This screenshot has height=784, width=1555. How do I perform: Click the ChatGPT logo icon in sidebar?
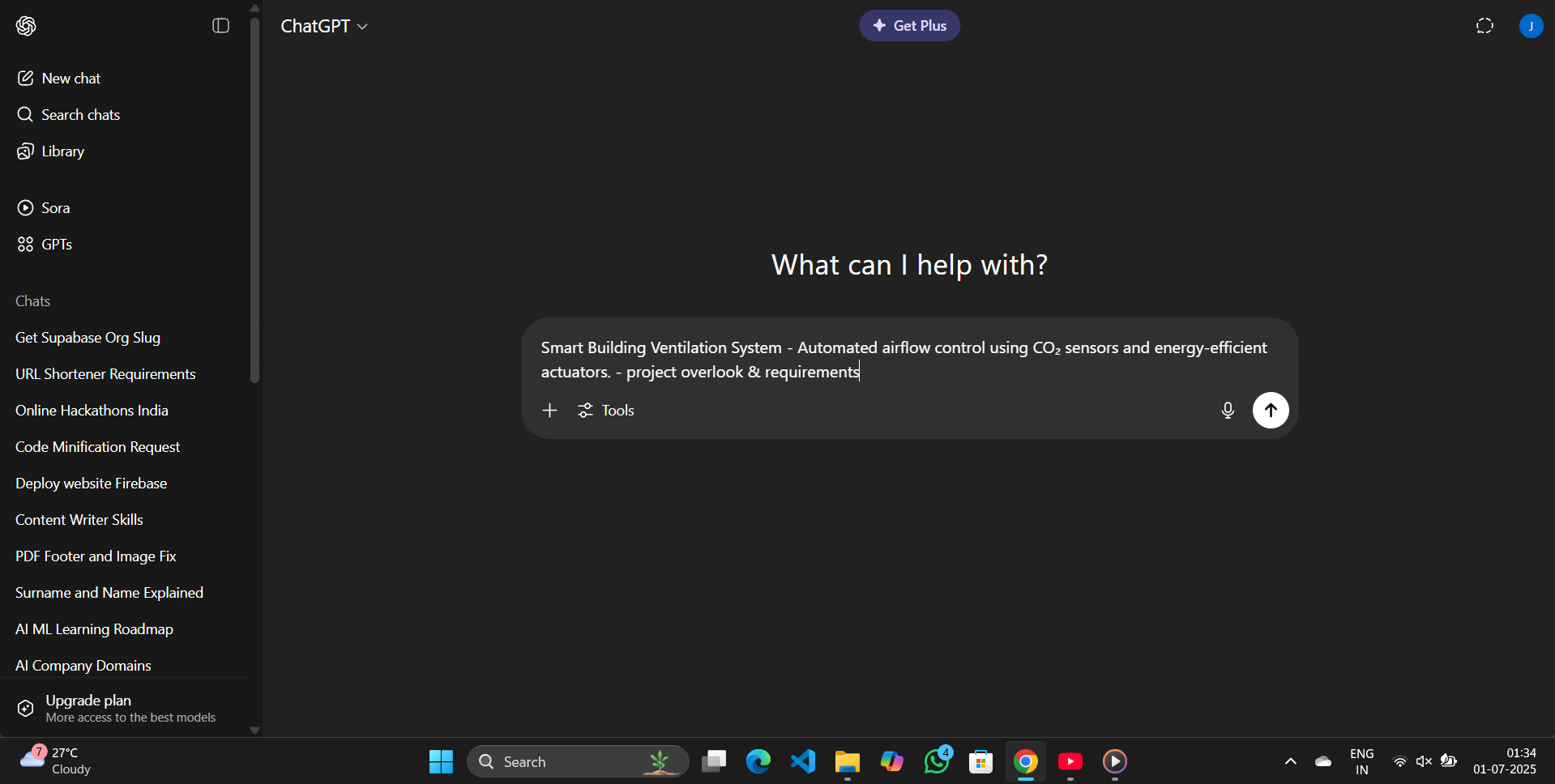26,26
